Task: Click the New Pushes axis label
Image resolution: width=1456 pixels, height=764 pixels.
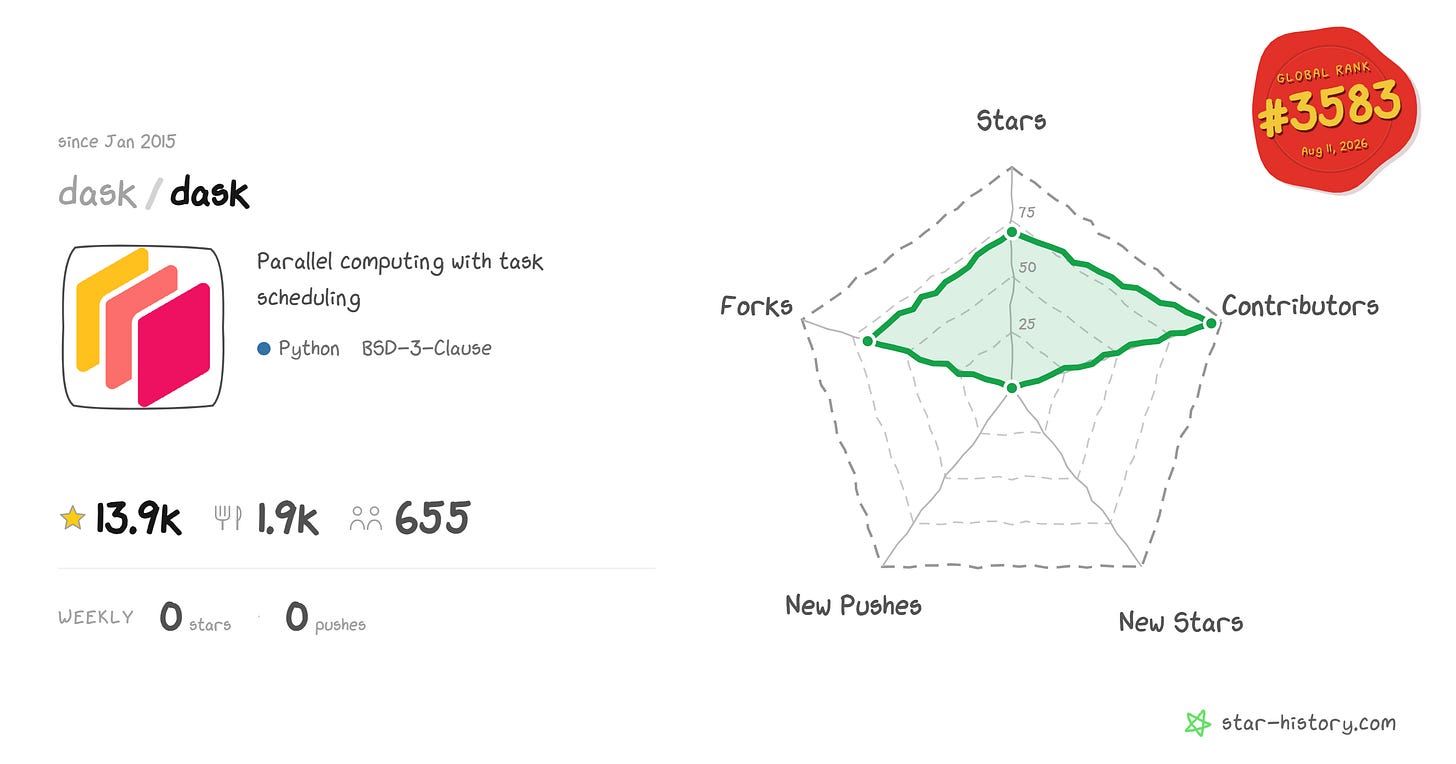Action: (853, 605)
